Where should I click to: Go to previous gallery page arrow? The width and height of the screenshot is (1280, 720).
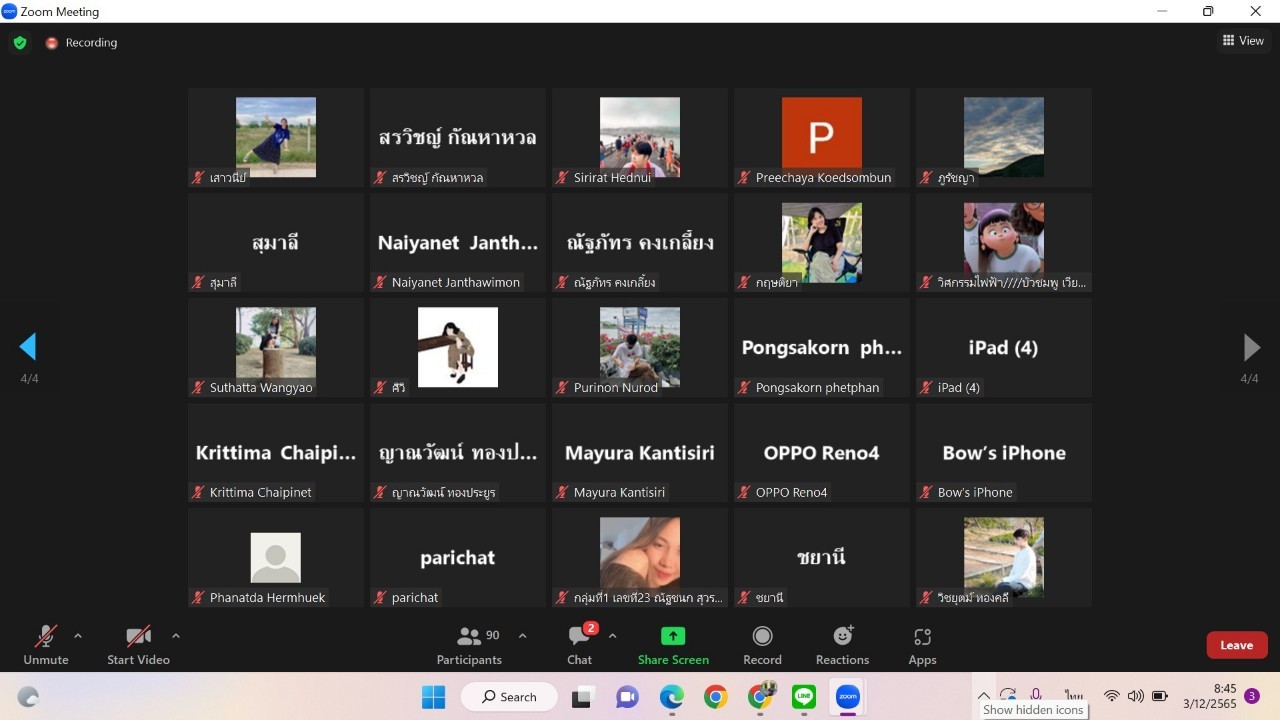tap(28, 347)
